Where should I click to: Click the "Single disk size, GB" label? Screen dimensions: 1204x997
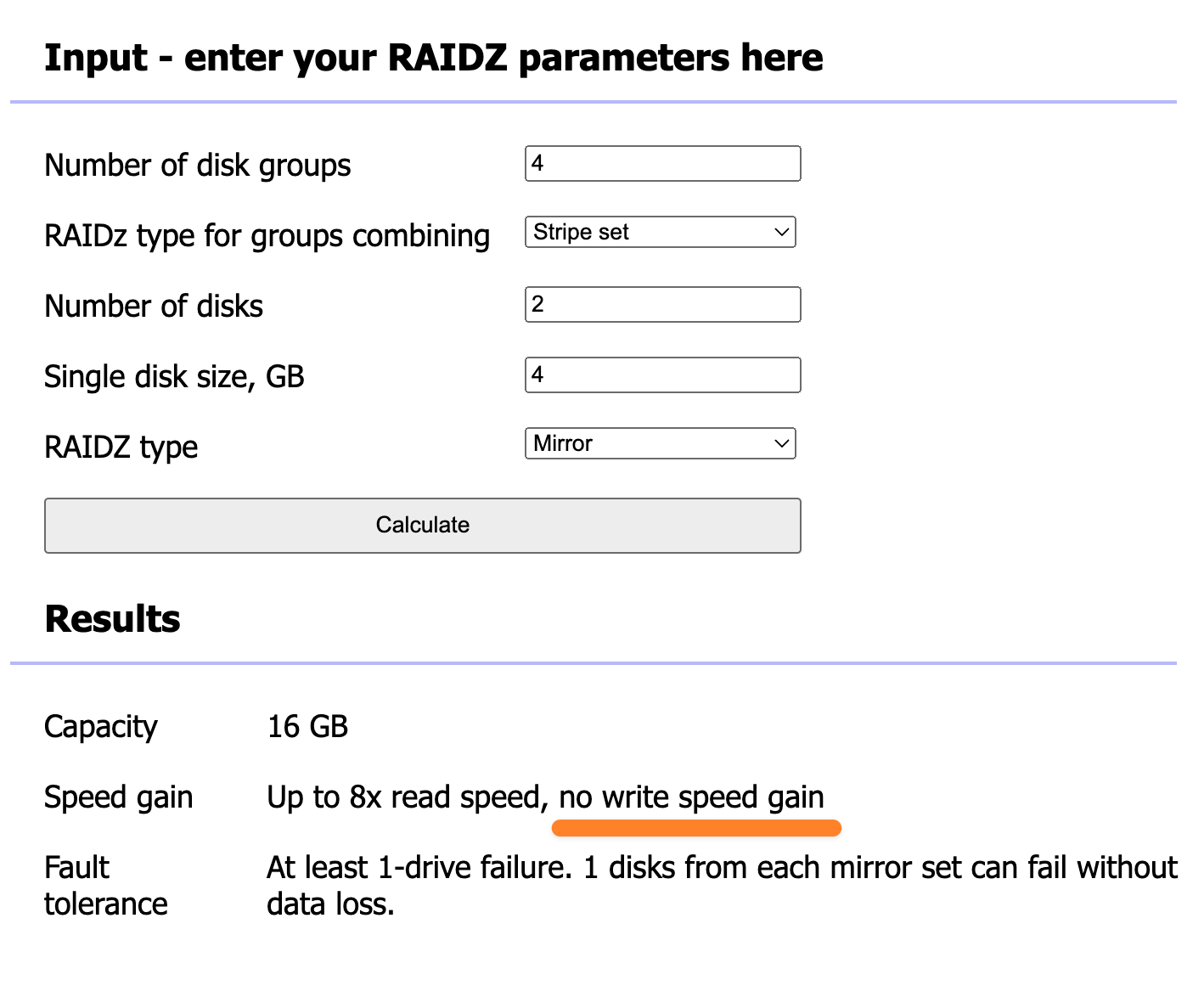click(x=174, y=377)
